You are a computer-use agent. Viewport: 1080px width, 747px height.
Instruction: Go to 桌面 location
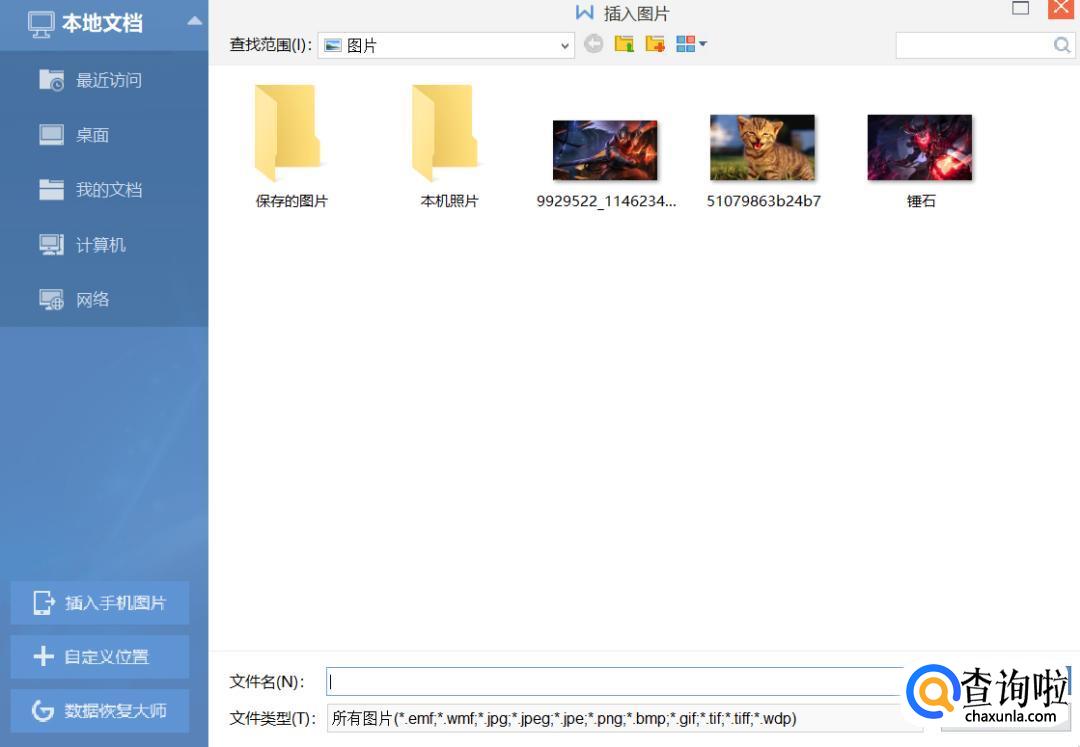click(x=104, y=135)
